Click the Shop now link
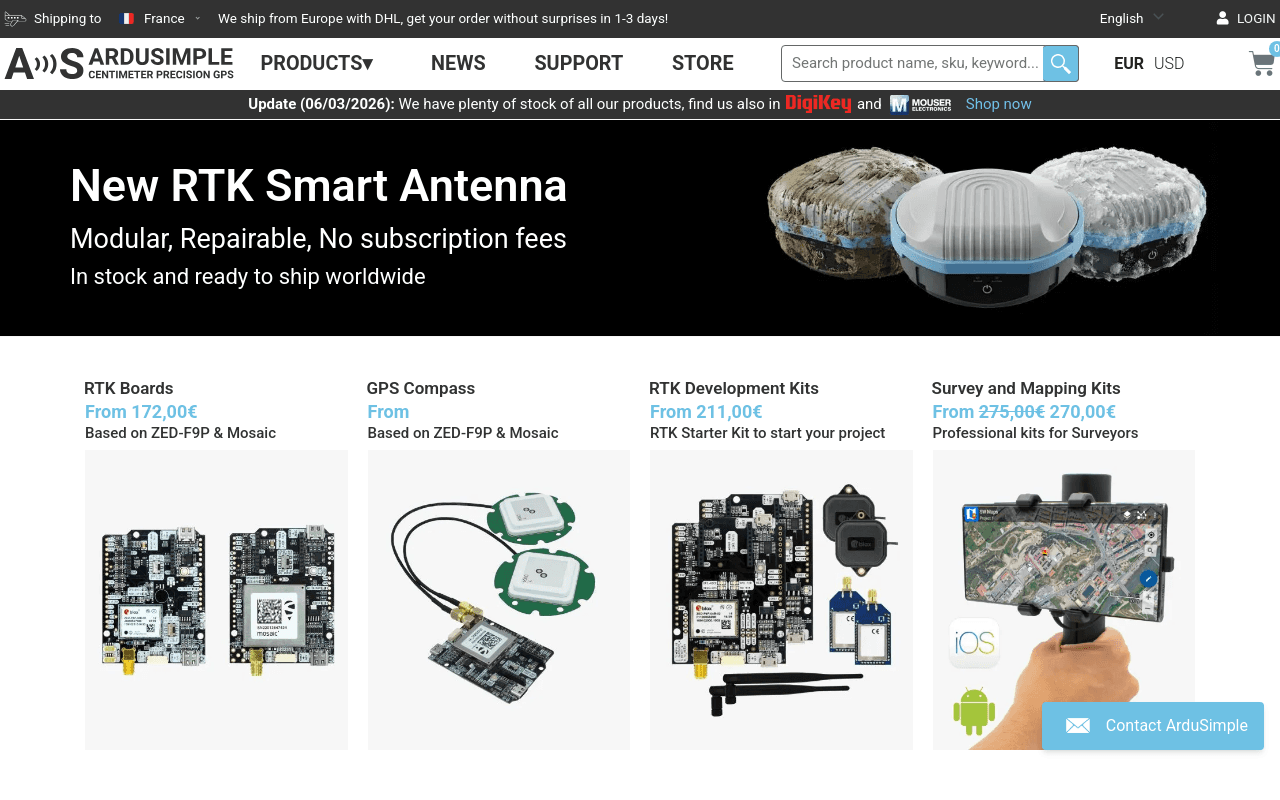Viewport: 1280px width, 800px height. [998, 104]
